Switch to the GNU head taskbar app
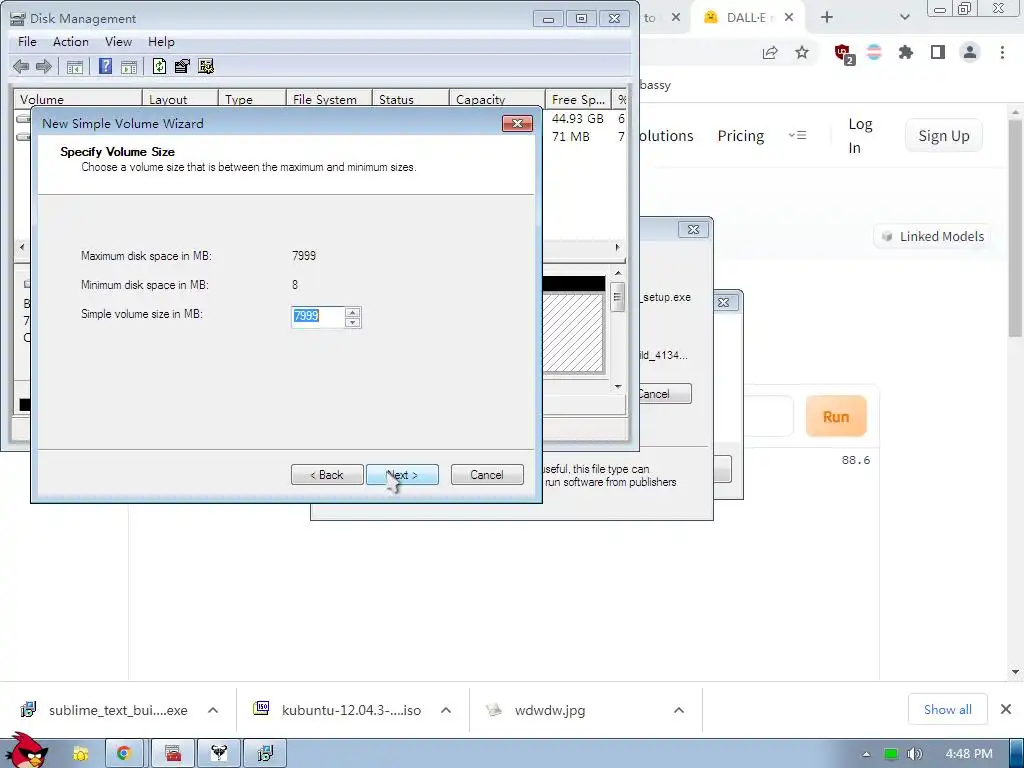The height and width of the screenshot is (768, 1024). [219, 754]
